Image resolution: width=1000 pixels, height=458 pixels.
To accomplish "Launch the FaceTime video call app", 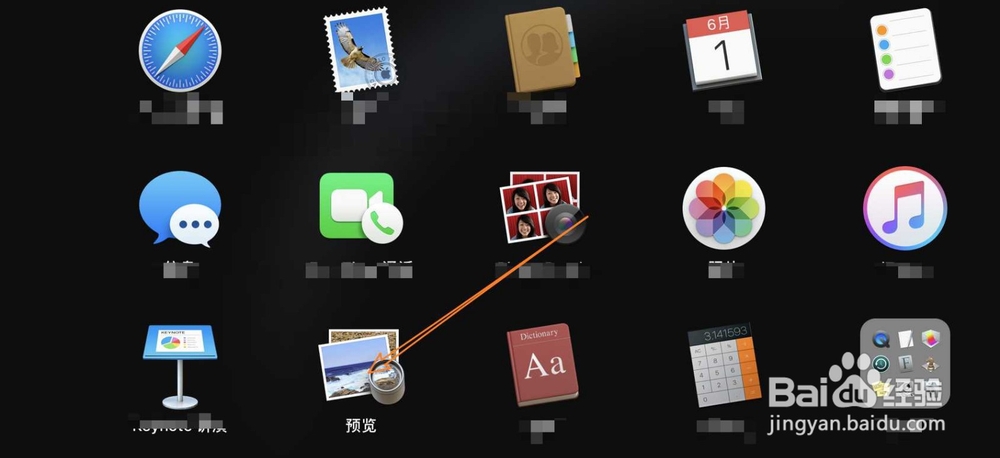I will tap(361, 209).
